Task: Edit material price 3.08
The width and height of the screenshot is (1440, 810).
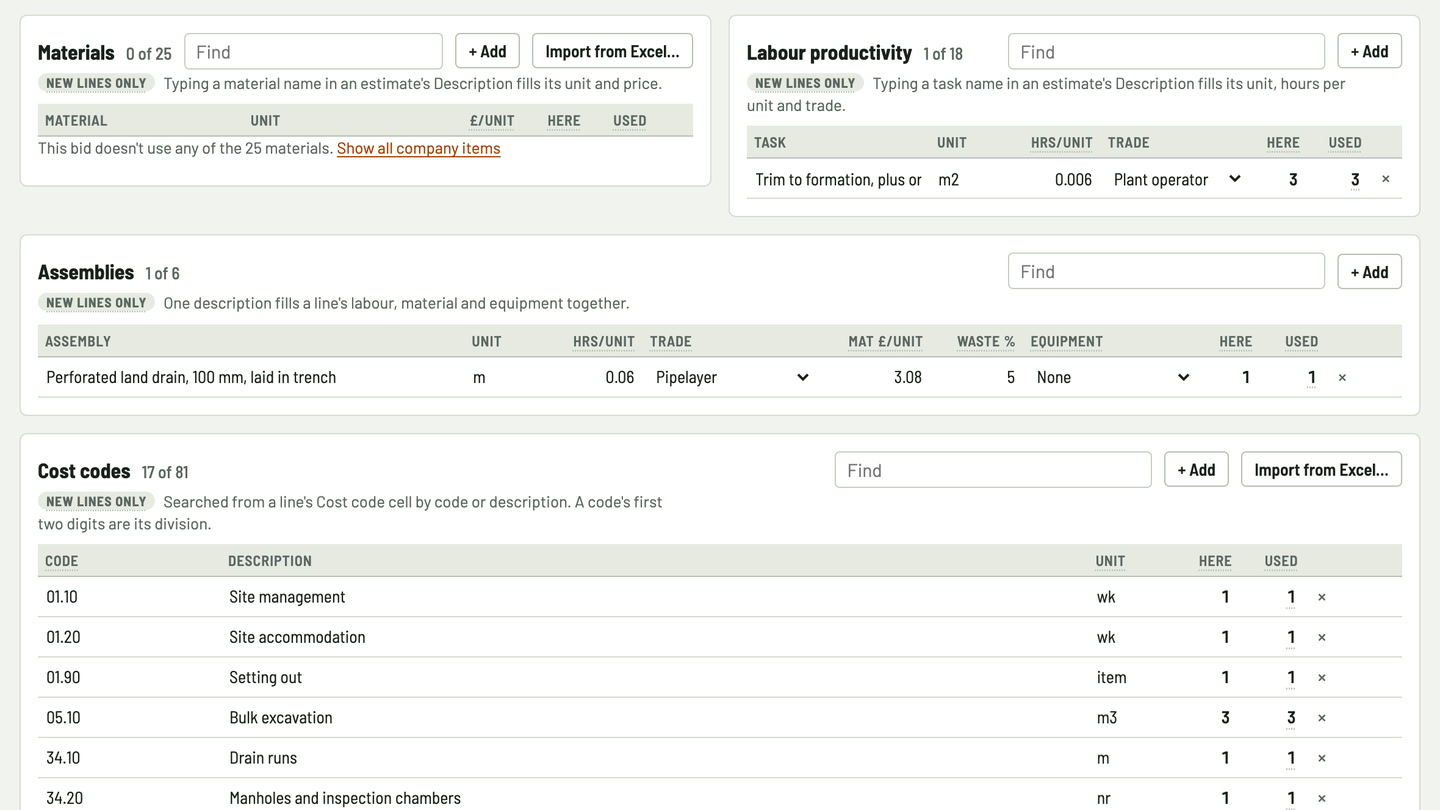Action: 876,377
